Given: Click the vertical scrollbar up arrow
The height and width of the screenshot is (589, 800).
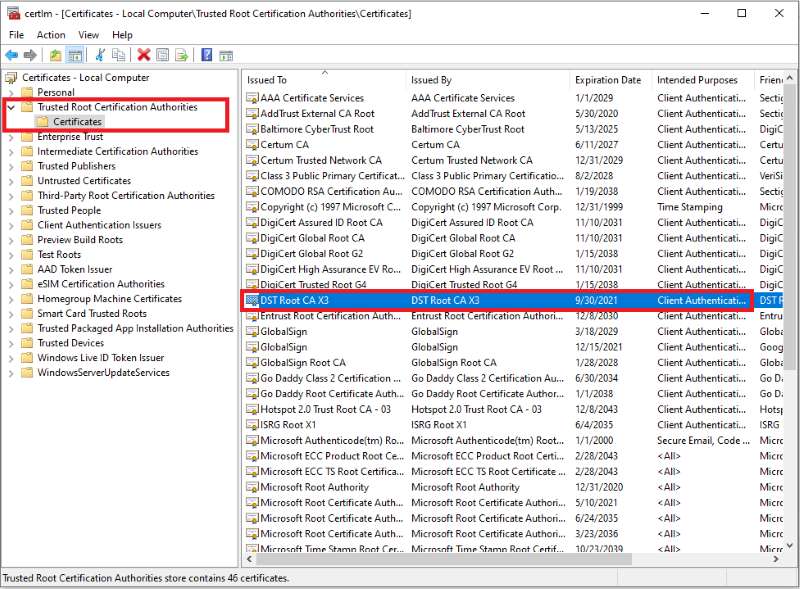Looking at the screenshot, I should tap(790, 78).
